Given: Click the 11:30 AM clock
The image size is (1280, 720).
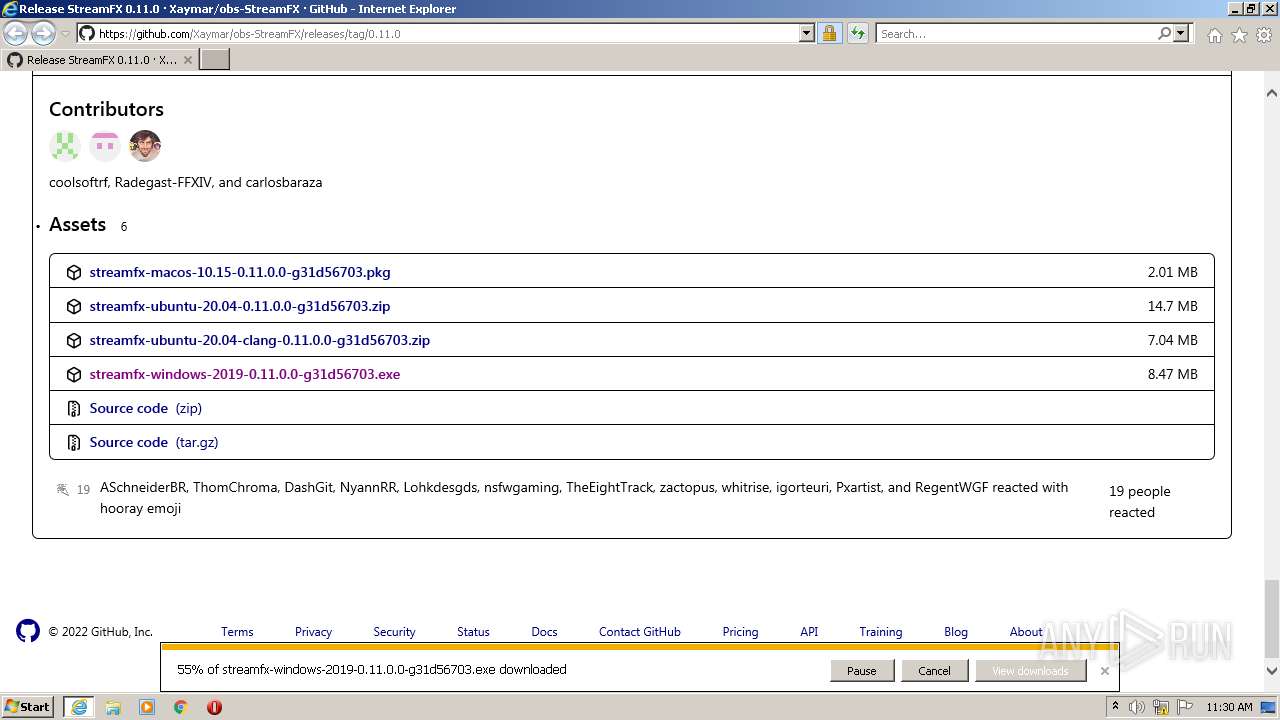Looking at the screenshot, I should pos(1229,707).
